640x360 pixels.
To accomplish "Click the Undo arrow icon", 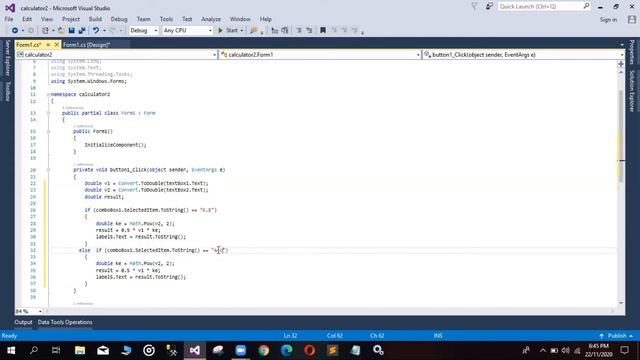I will 96,31.
